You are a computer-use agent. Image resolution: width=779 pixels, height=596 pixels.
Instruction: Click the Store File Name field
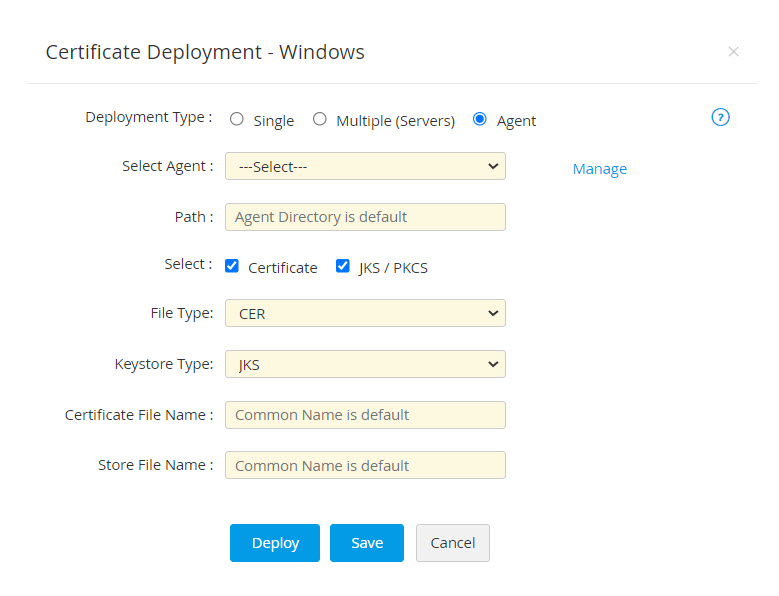[x=365, y=465]
